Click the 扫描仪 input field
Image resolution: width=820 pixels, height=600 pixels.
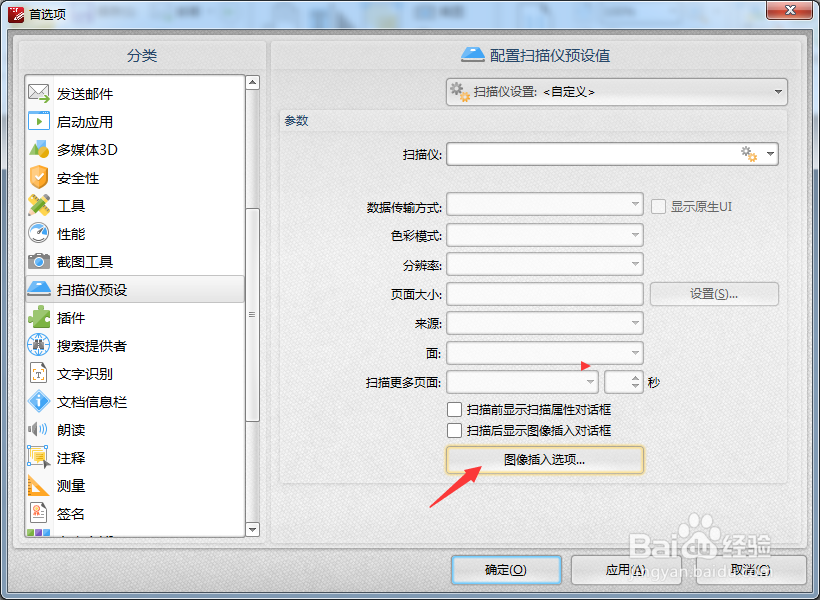600,155
